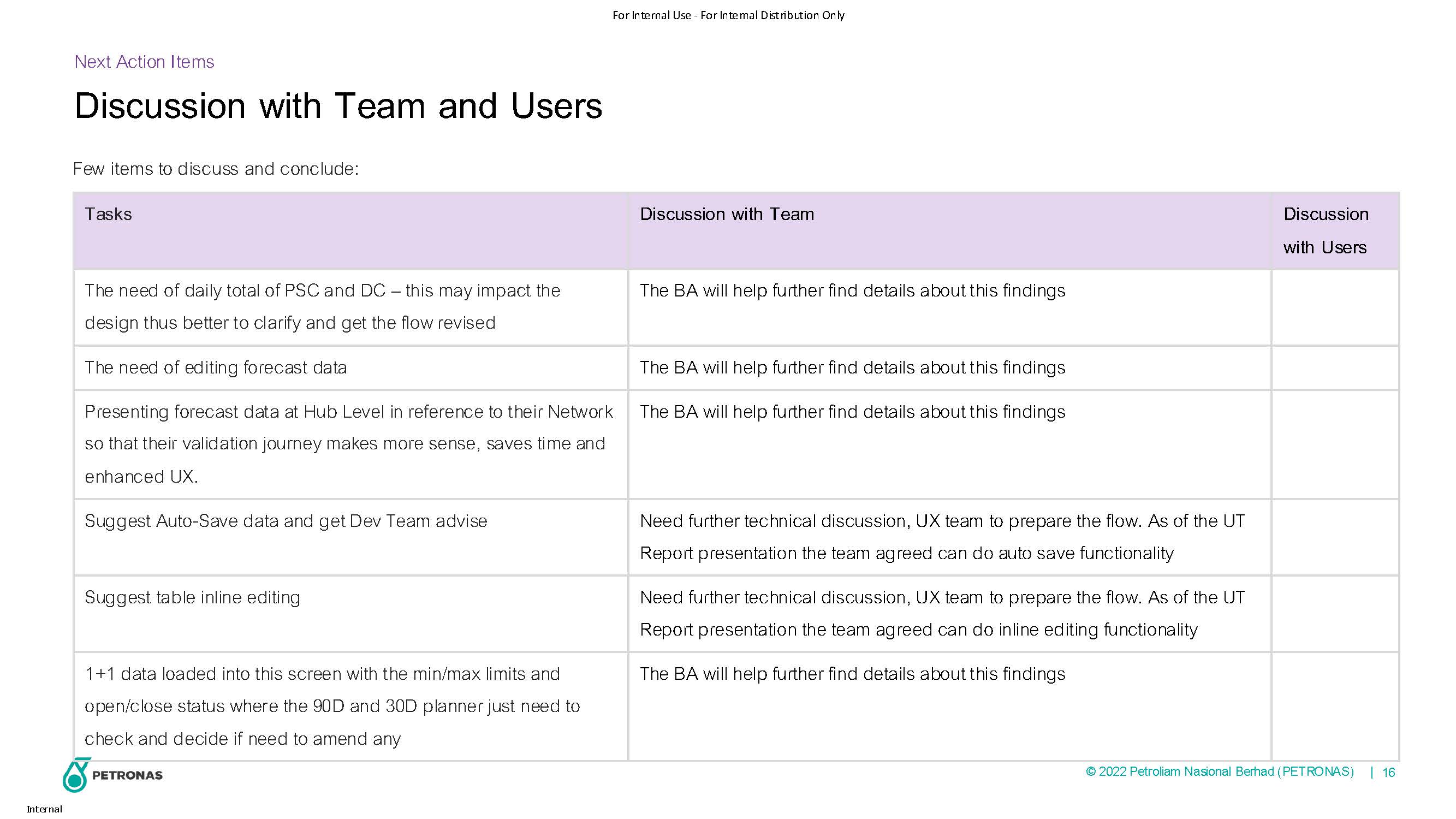
Task: Click the Hub Level forecast data task cell
Action: [x=348, y=444]
